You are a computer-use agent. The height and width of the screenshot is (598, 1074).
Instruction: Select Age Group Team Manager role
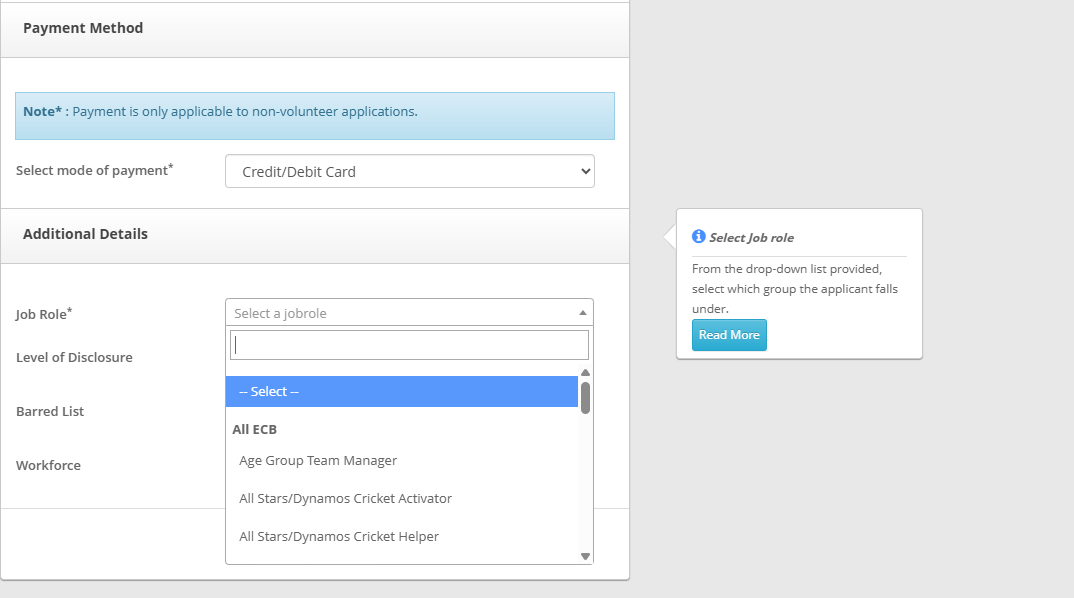[318, 460]
